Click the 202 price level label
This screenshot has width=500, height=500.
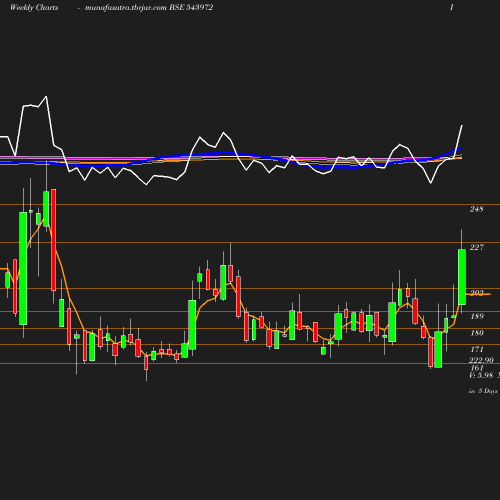pos(477,292)
